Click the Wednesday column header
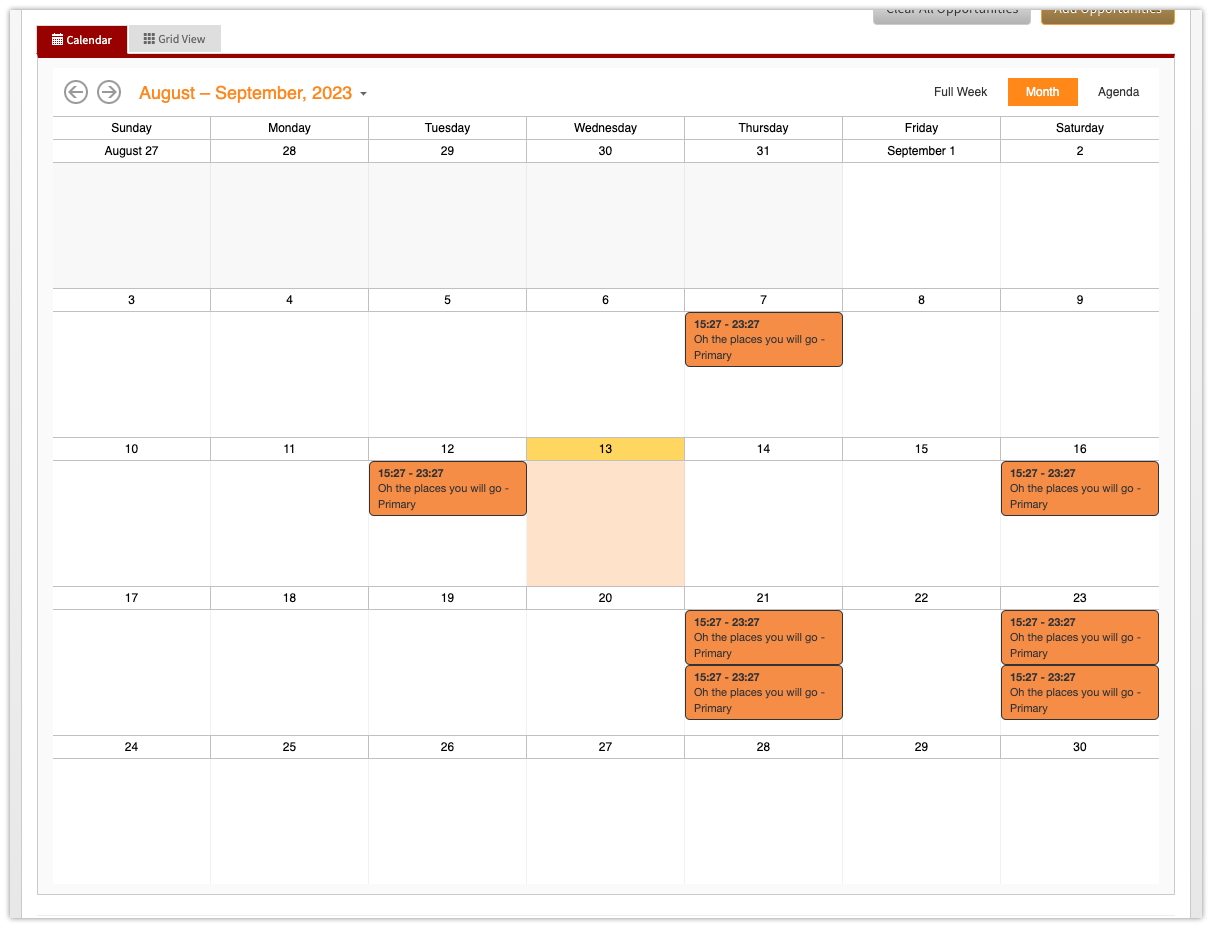 point(605,128)
